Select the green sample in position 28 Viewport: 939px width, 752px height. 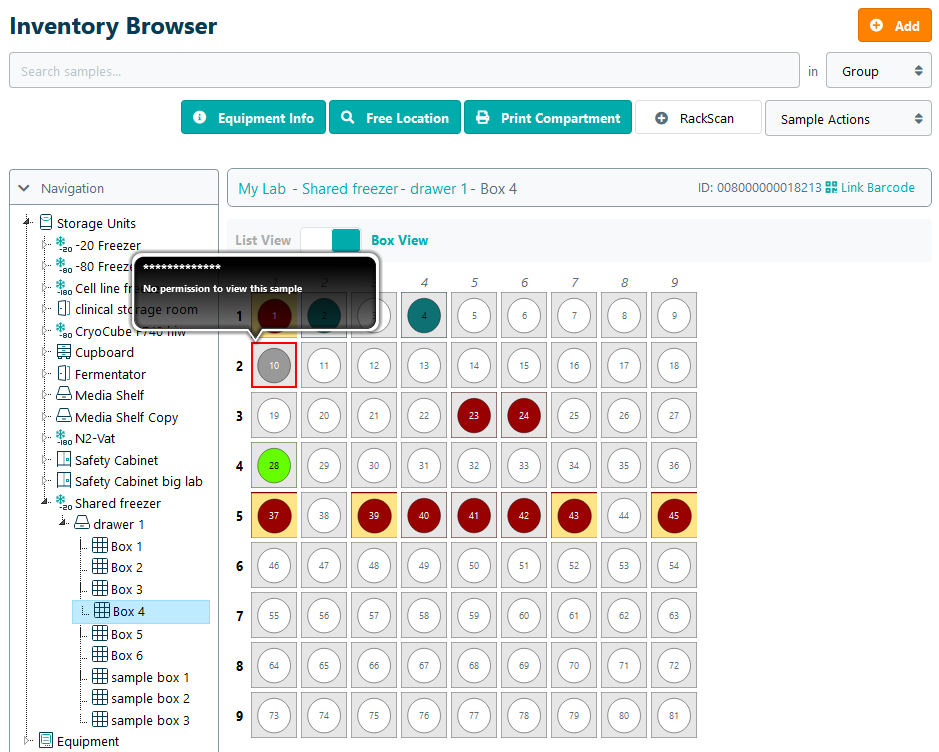(274, 465)
